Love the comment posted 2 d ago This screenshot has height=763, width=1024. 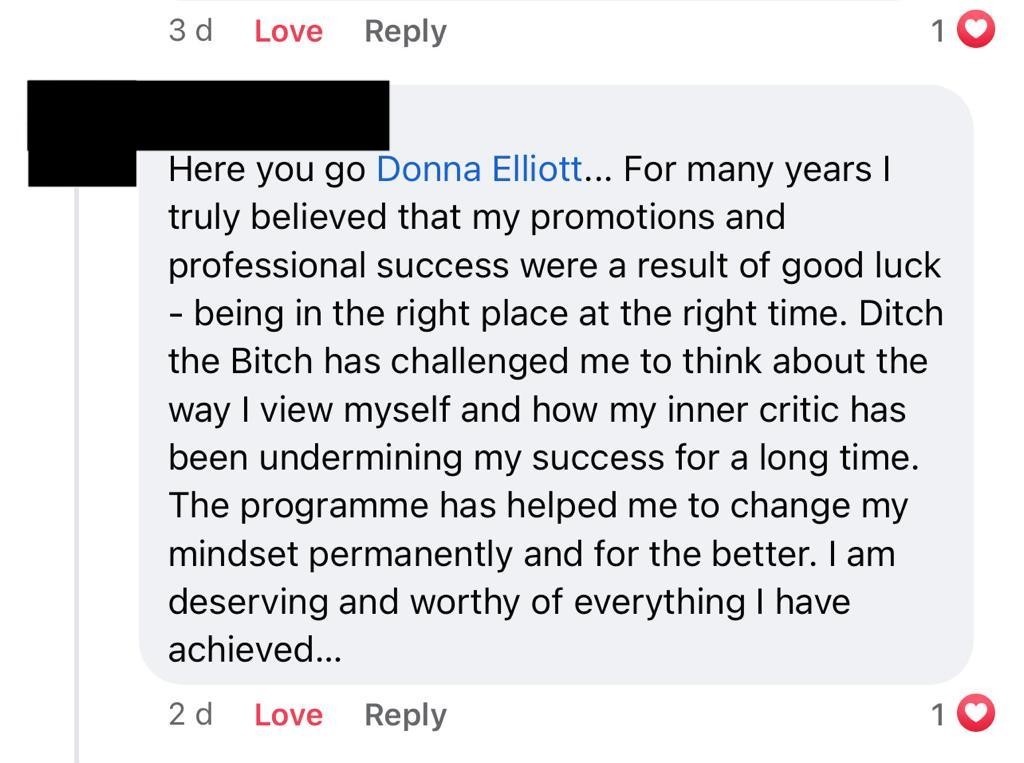(x=288, y=715)
